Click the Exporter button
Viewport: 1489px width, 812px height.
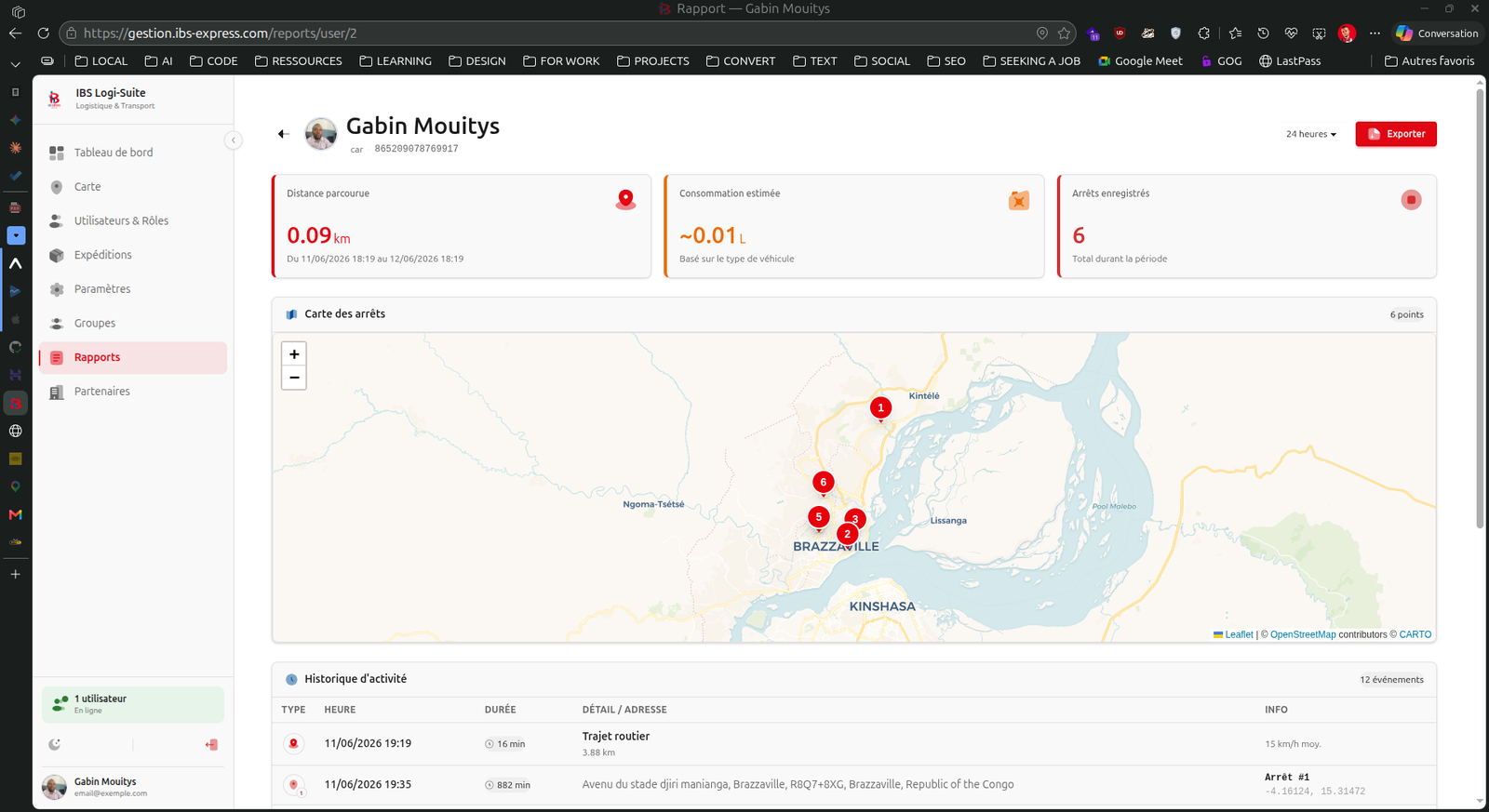click(1396, 134)
